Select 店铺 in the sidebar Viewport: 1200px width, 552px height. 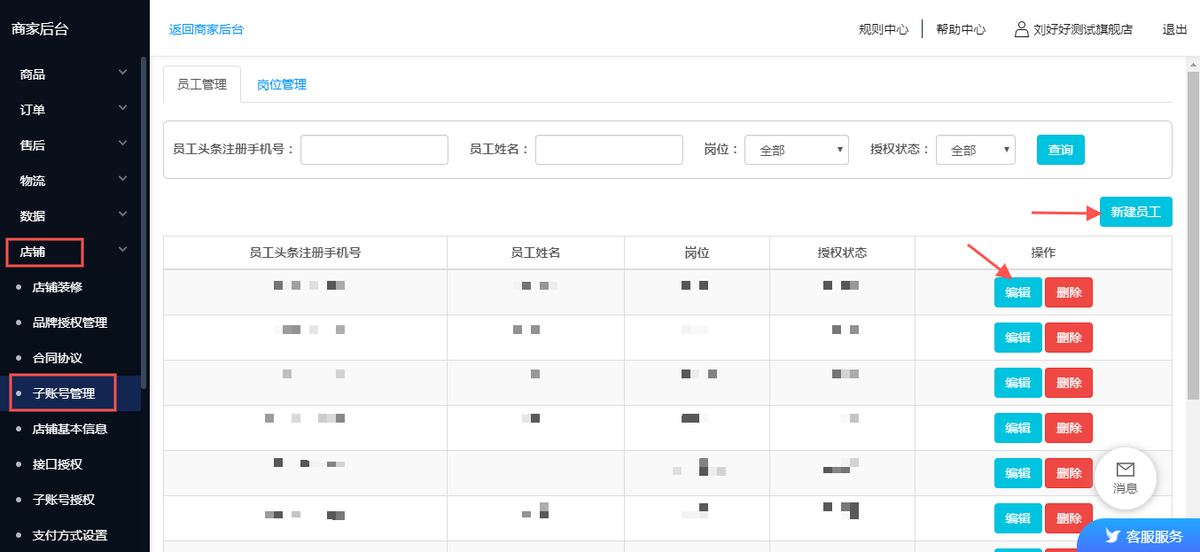33,252
